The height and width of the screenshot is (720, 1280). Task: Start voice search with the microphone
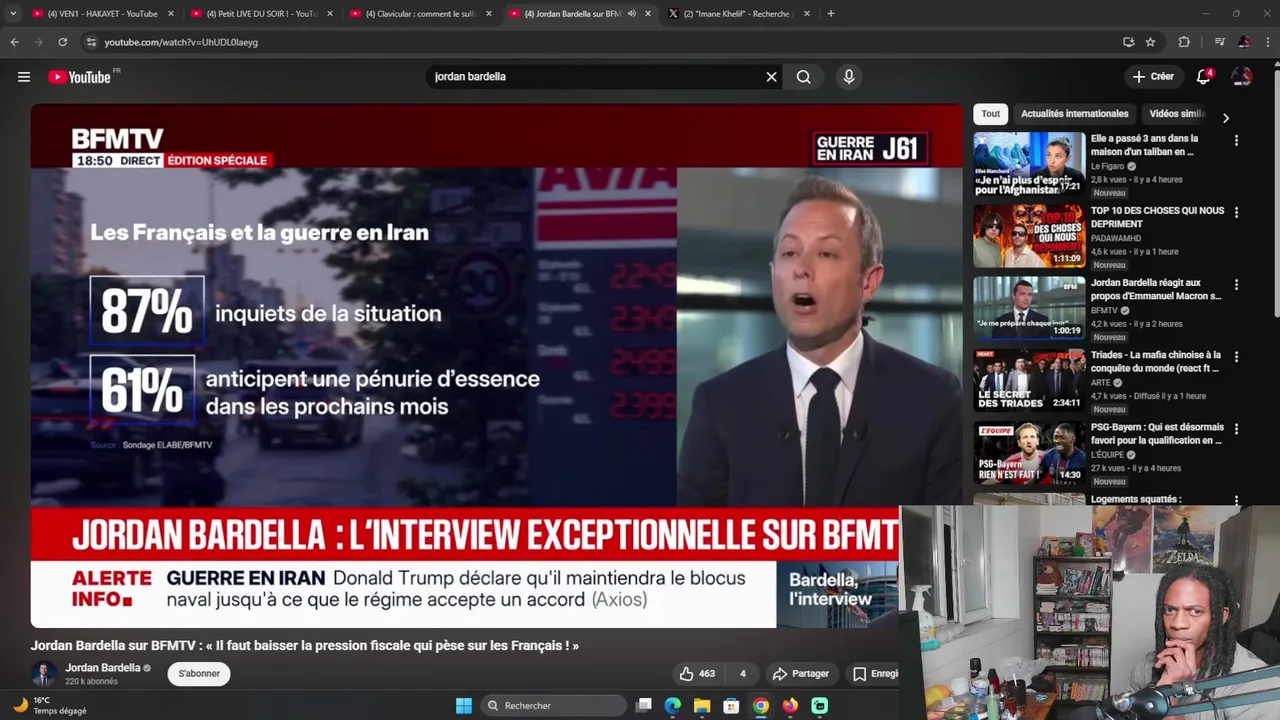(x=849, y=77)
